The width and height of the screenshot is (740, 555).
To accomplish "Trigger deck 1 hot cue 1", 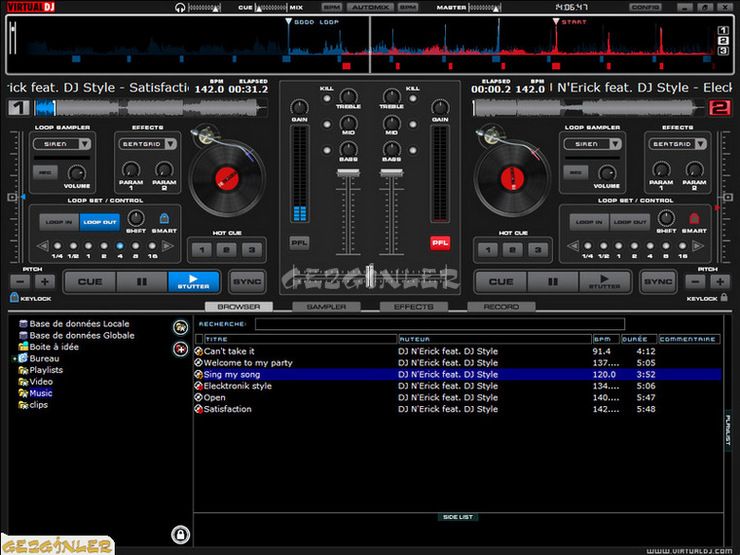I will (202, 250).
